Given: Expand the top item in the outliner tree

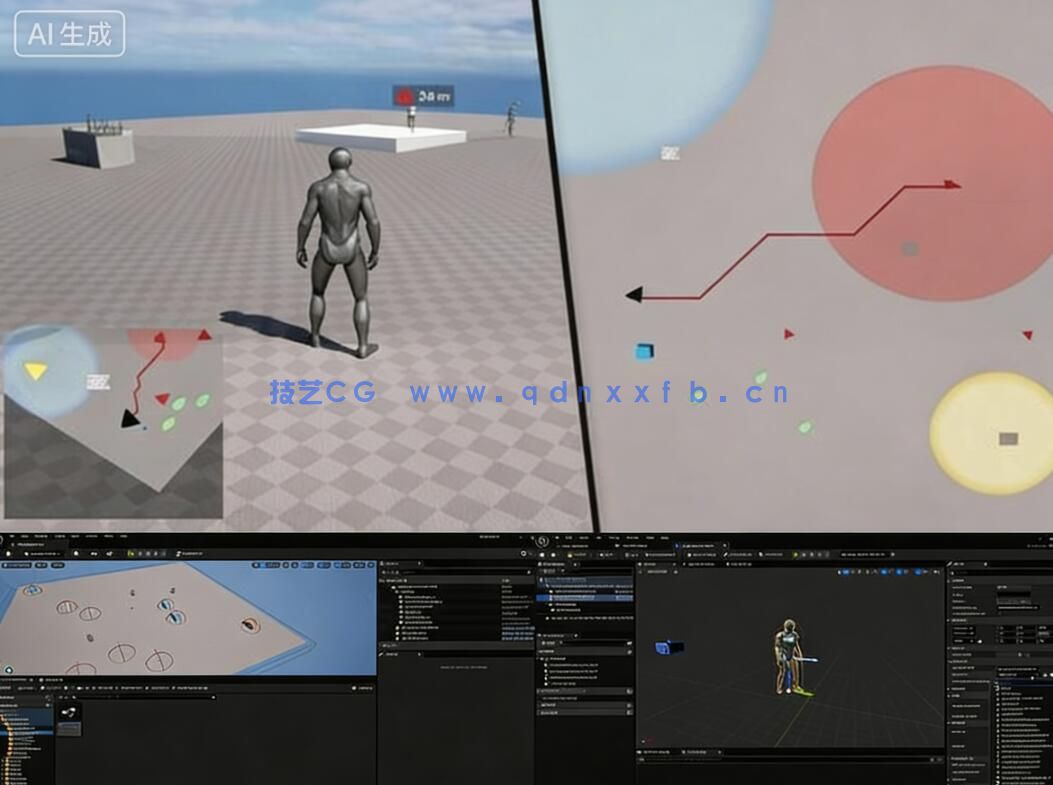Looking at the screenshot, I should coord(394,586).
